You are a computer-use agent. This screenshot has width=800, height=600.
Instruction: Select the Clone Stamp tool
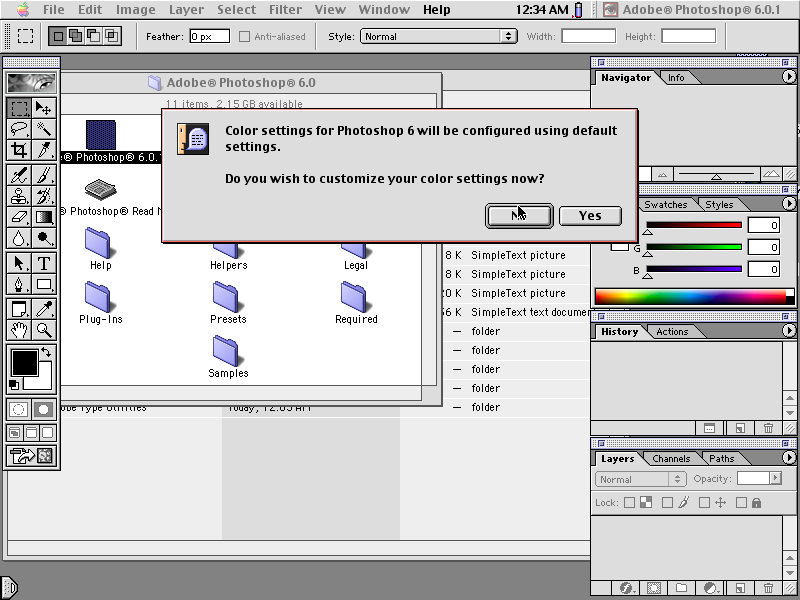coord(19,196)
